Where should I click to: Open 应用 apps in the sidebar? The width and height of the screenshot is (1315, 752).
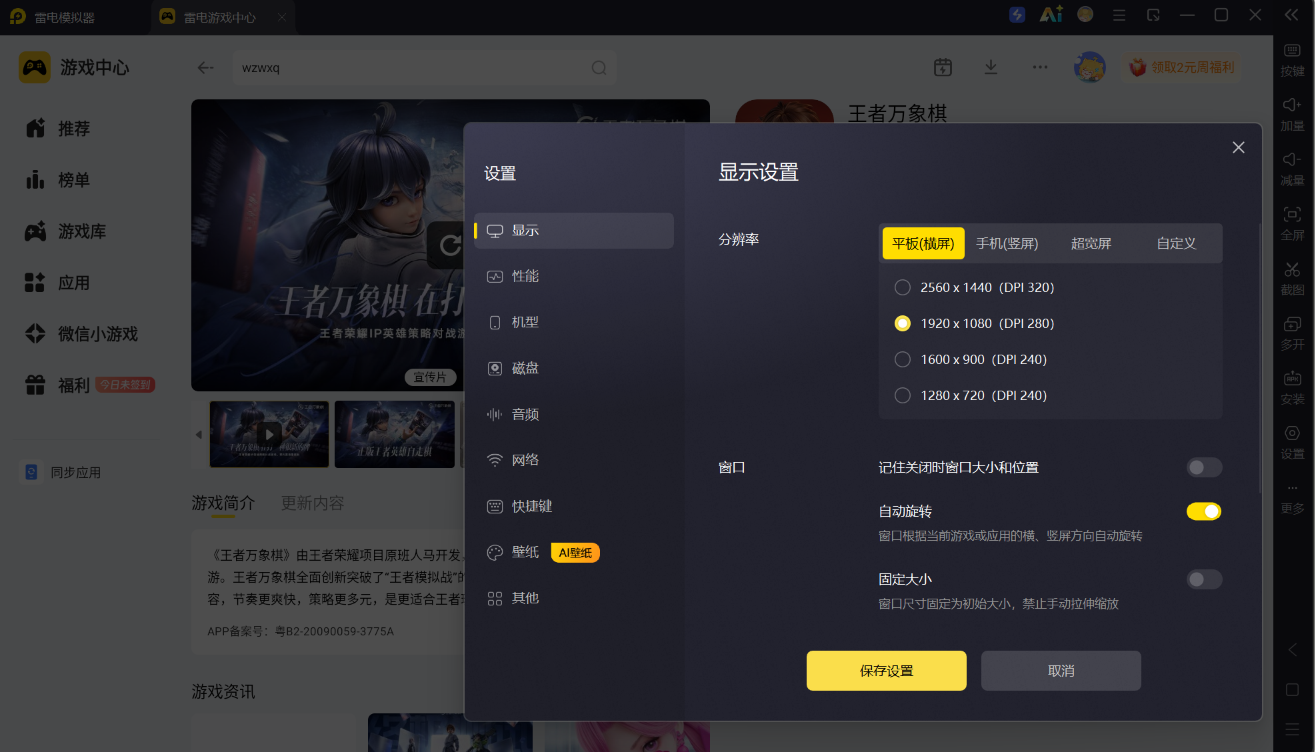[58, 283]
